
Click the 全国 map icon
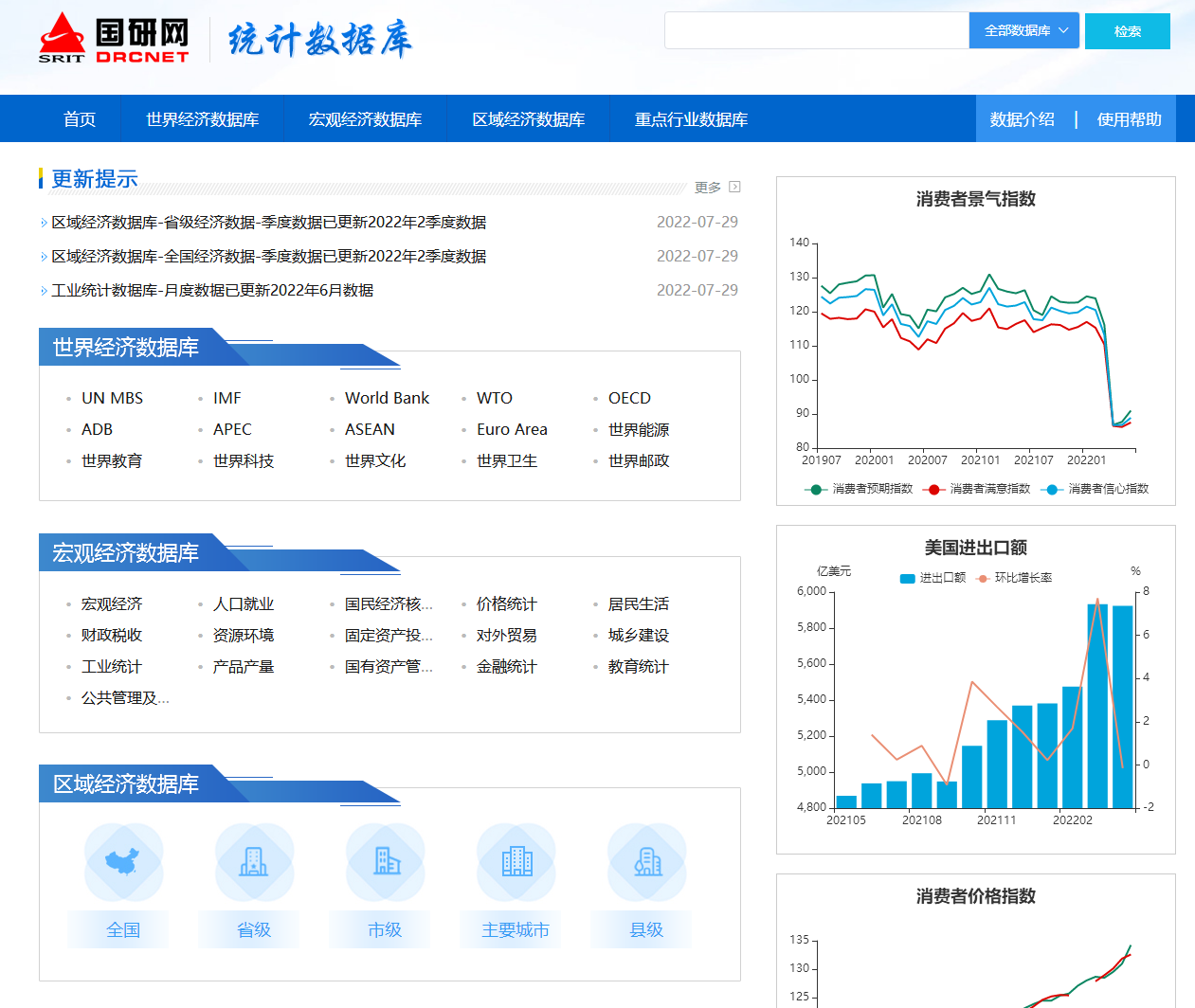coord(123,861)
